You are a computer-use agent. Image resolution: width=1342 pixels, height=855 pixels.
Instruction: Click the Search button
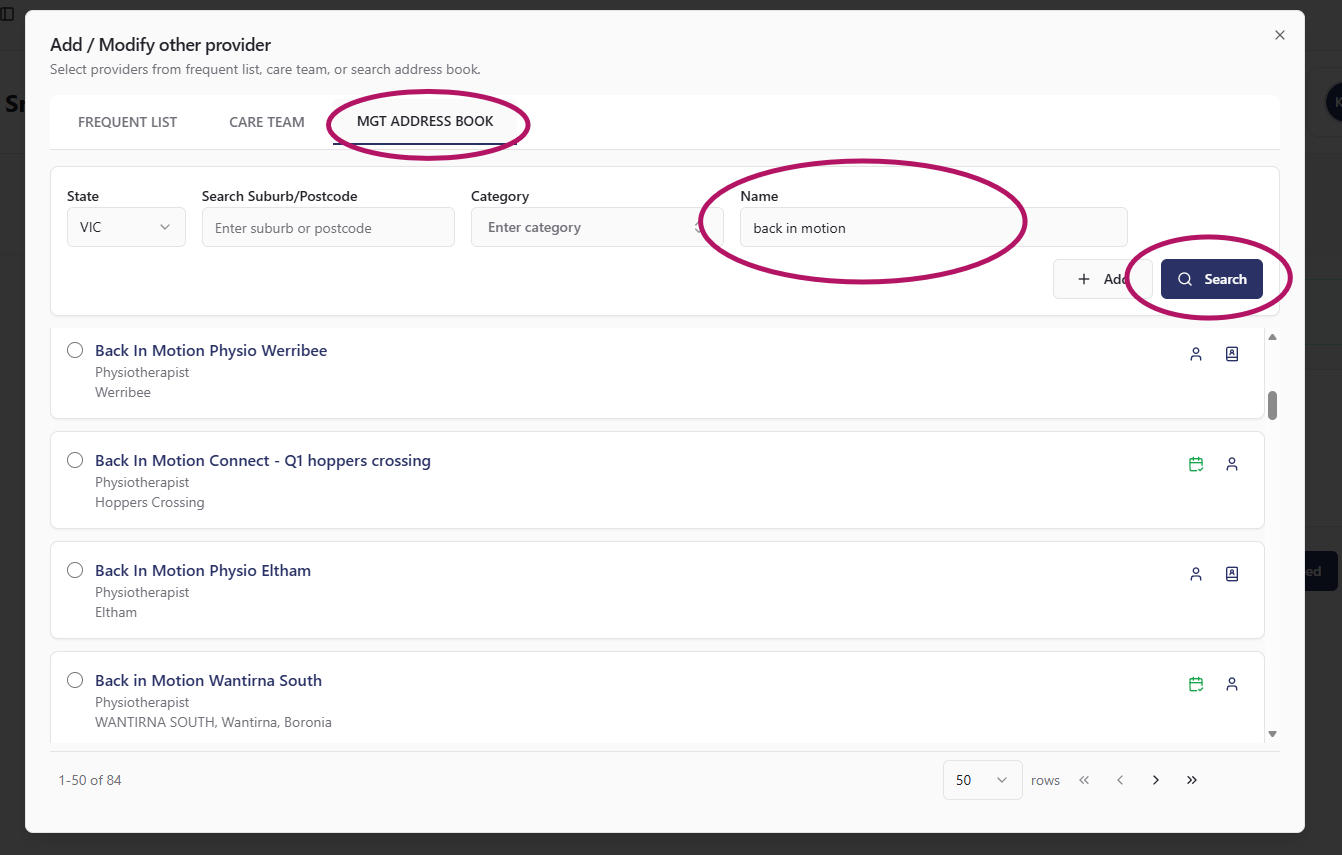[1212, 279]
